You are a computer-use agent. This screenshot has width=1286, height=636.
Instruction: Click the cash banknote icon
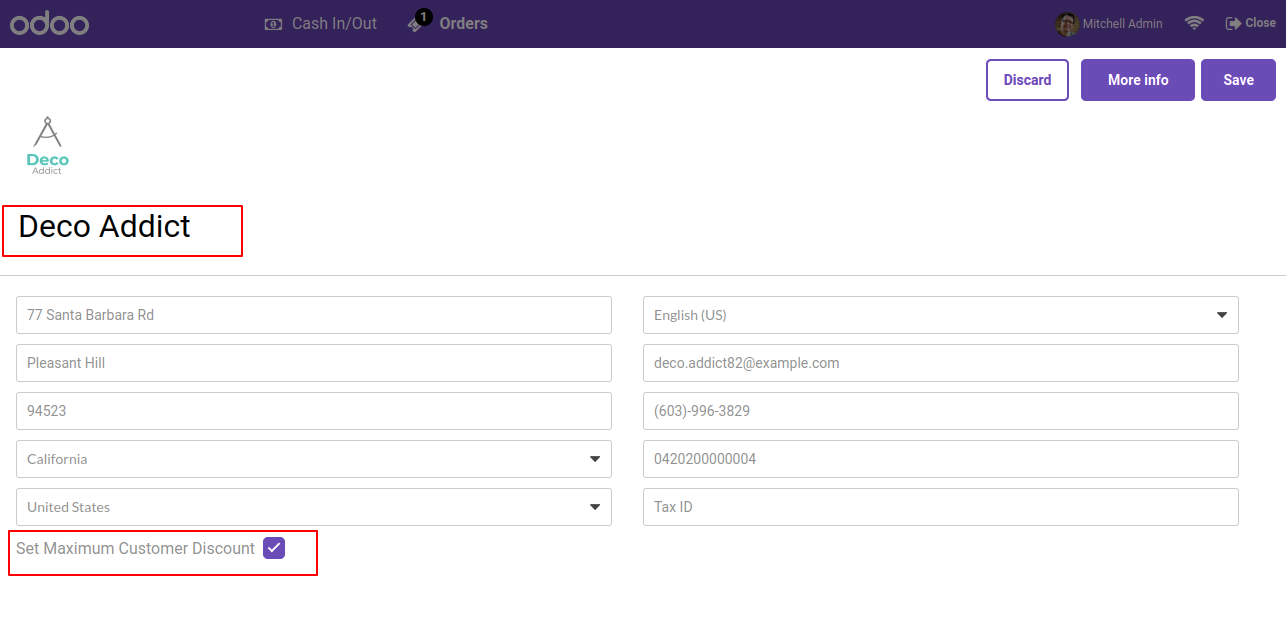coord(273,24)
